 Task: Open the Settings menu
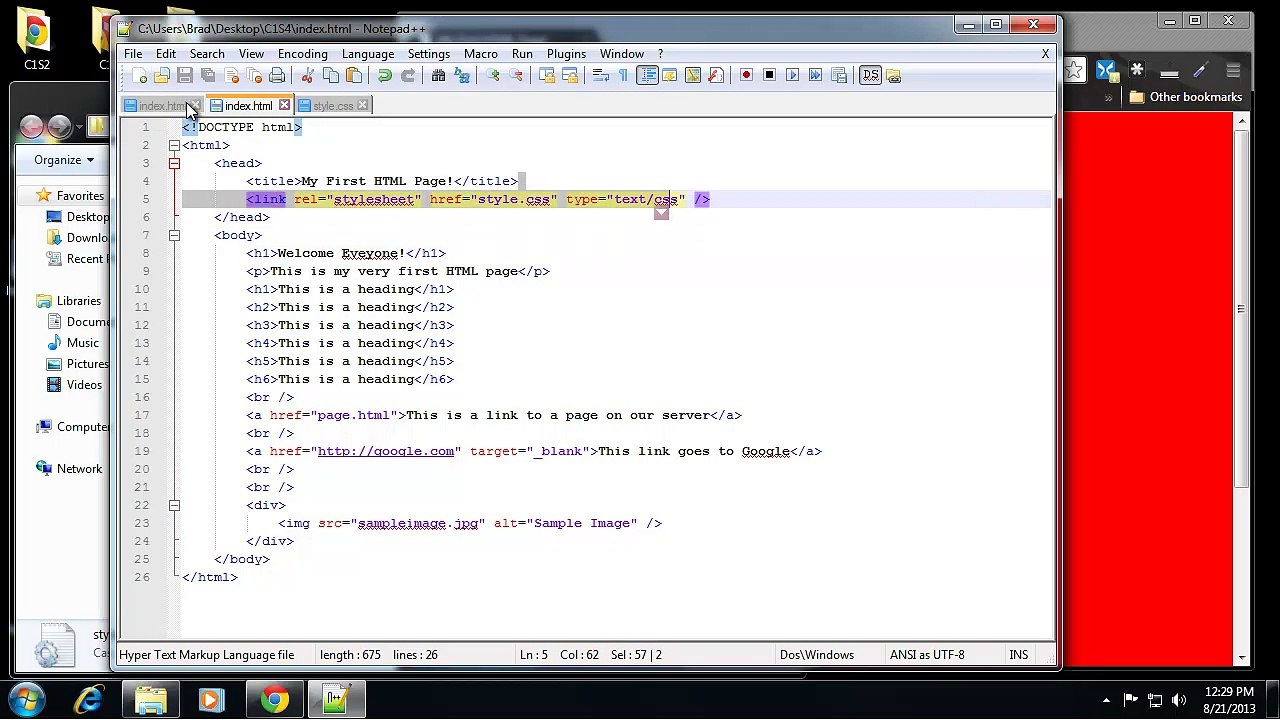429,54
